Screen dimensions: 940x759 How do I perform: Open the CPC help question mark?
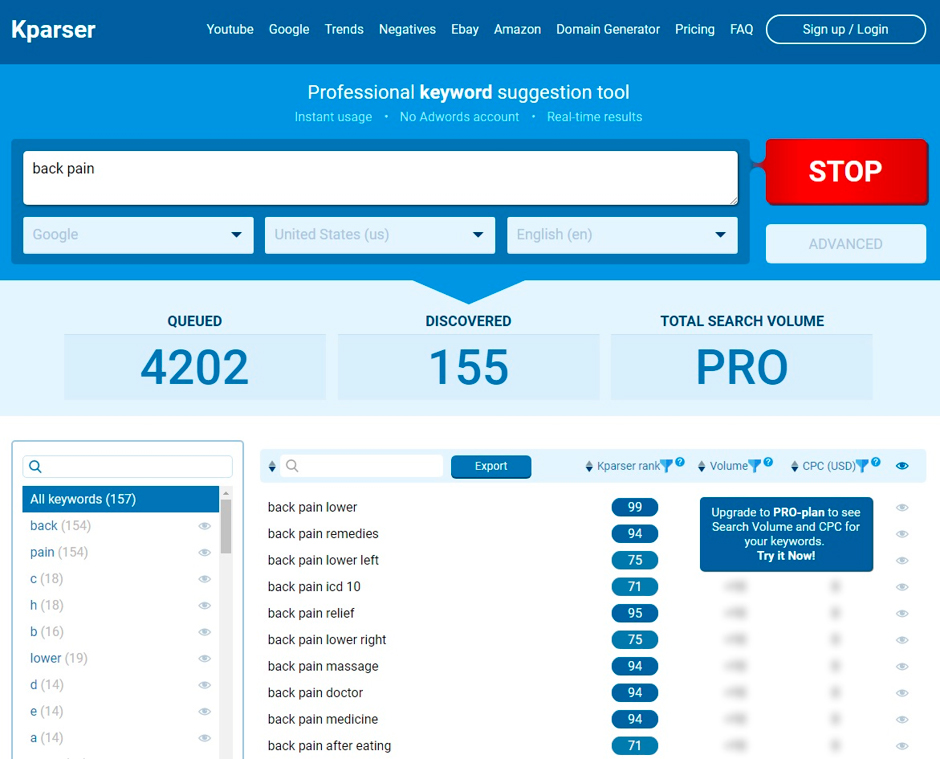click(x=876, y=462)
